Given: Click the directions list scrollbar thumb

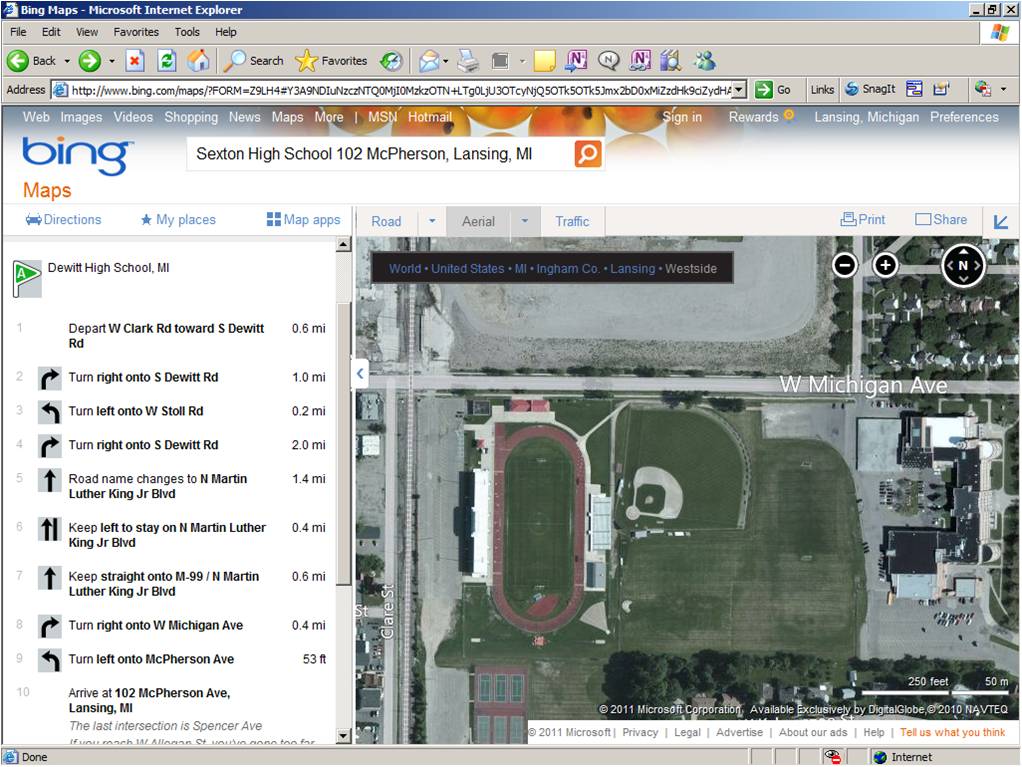Looking at the screenshot, I should point(343,443).
